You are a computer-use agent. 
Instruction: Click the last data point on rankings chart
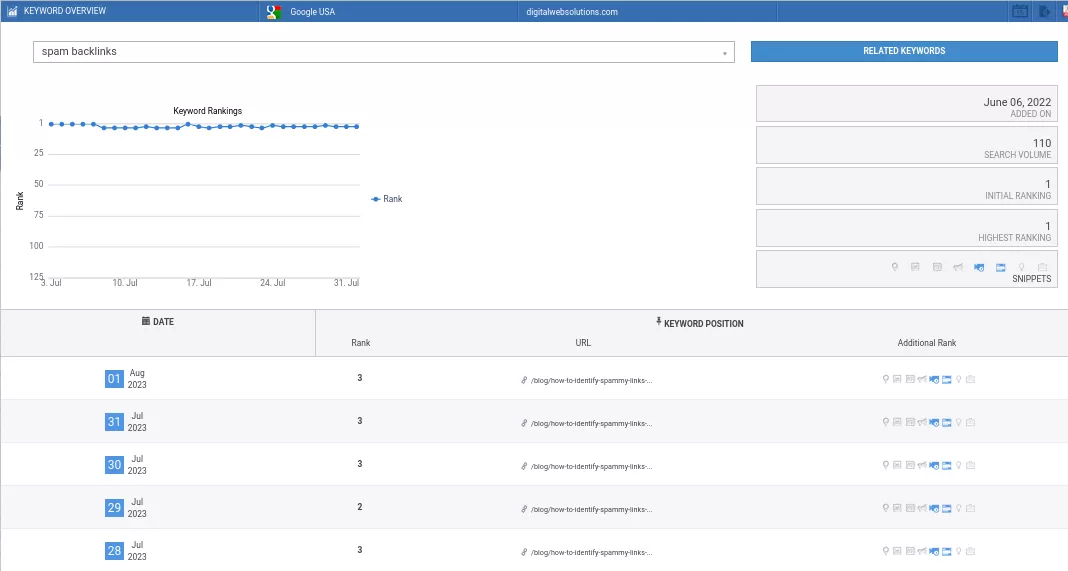[x=356, y=127]
